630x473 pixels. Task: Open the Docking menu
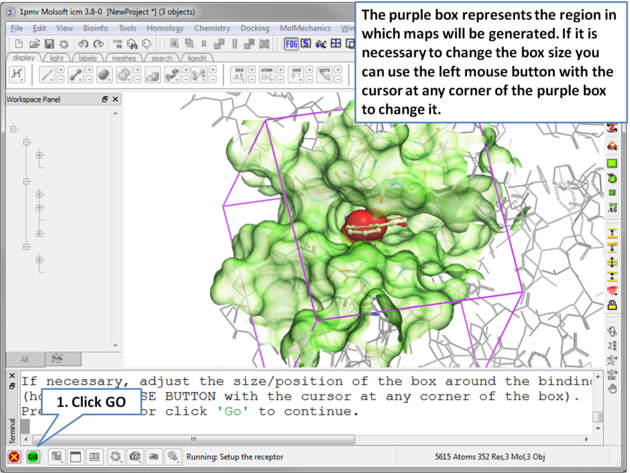tap(254, 29)
